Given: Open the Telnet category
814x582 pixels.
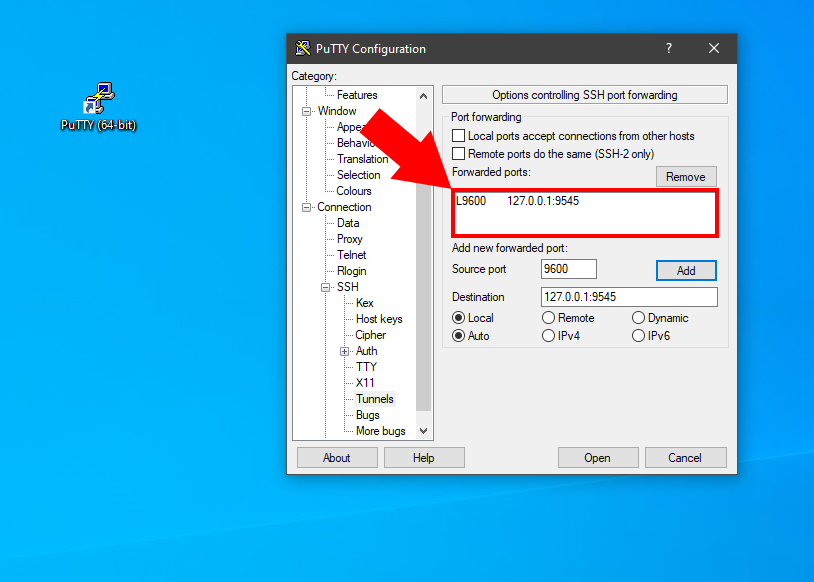Looking at the screenshot, I should pos(351,255).
